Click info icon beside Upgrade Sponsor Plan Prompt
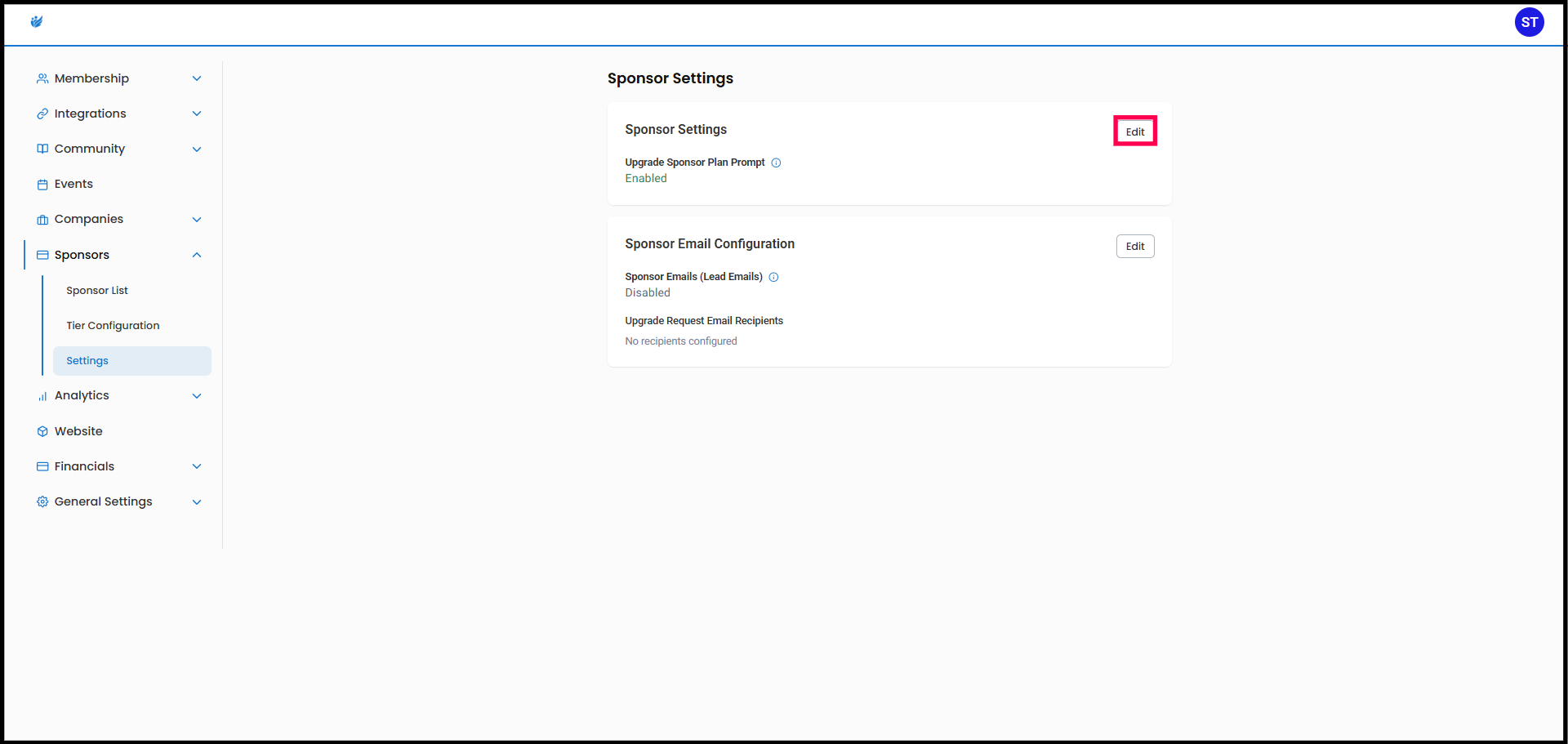1568x744 pixels. (x=776, y=163)
